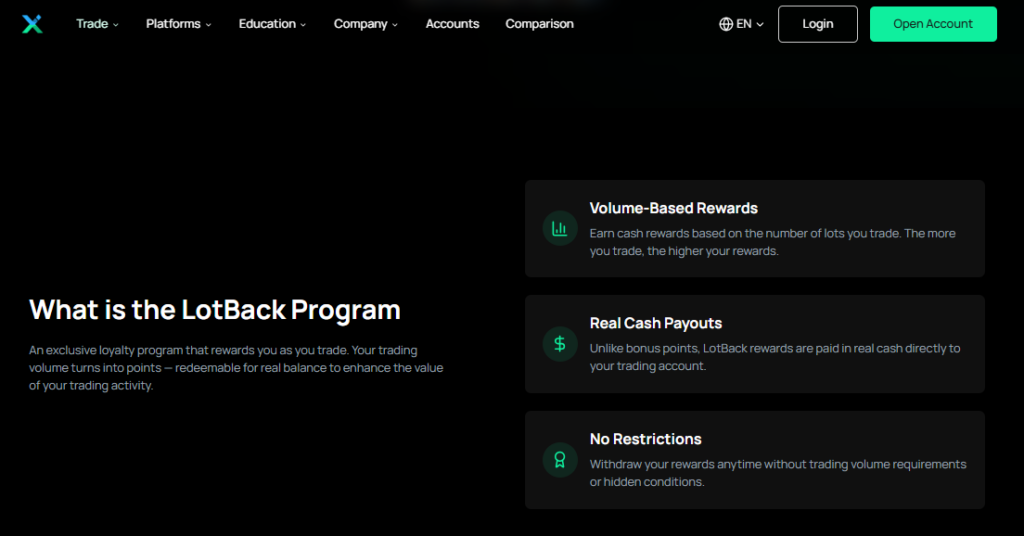
Task: Click the award ribbon icon beside No Restrictions
Action: tap(560, 460)
